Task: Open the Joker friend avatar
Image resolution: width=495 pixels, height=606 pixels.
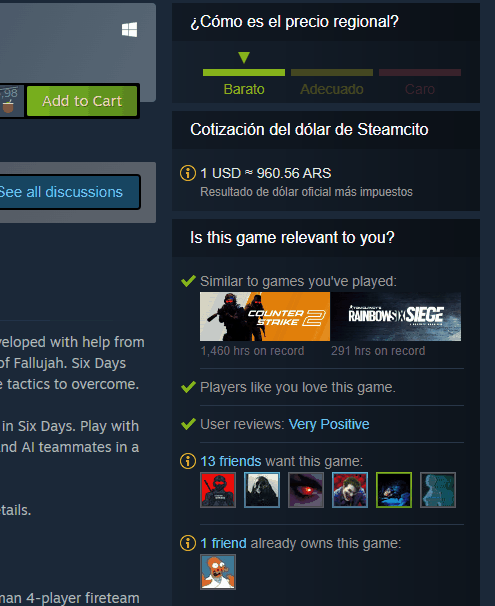Action: [x=350, y=490]
